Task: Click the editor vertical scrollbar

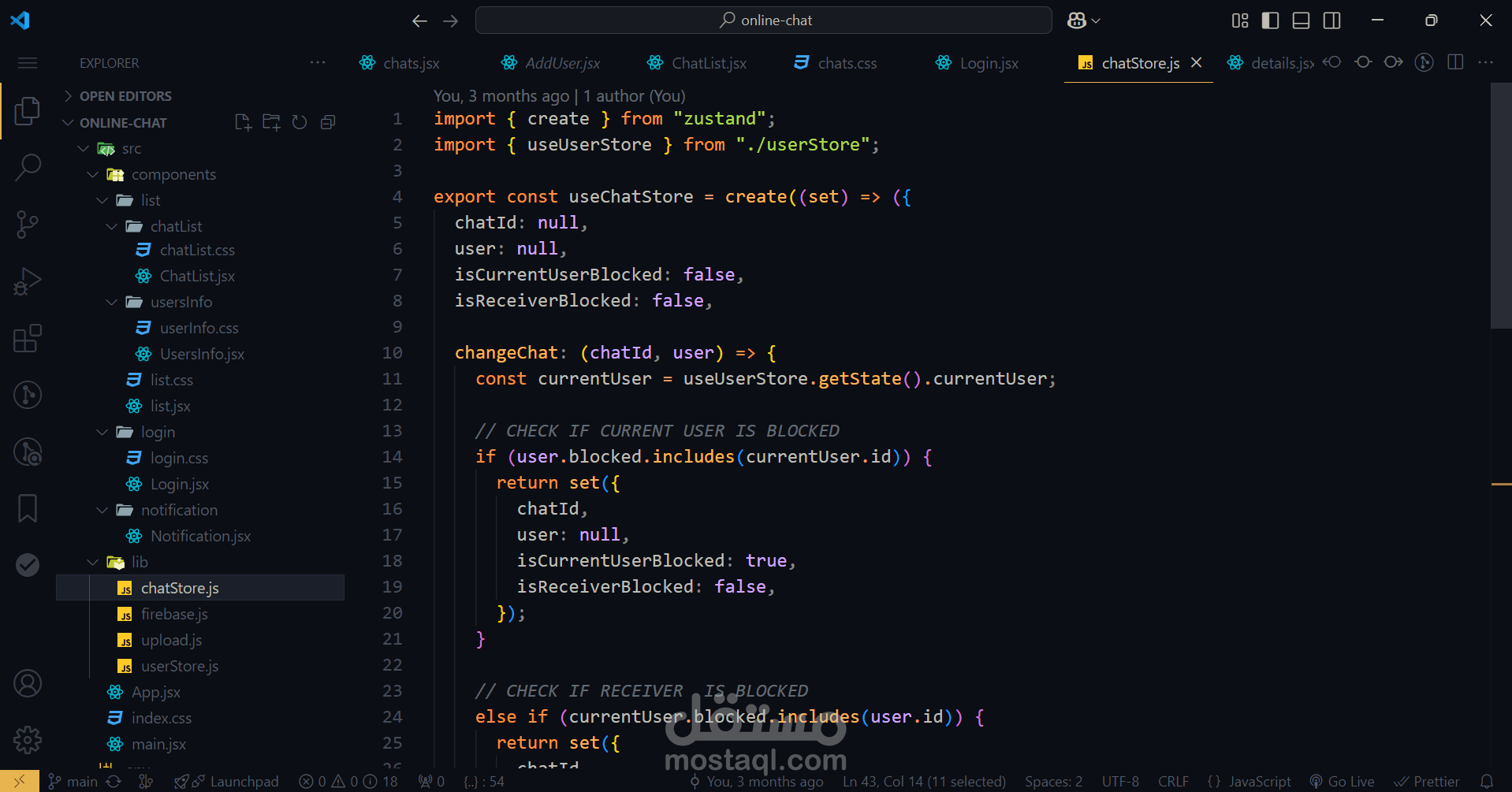Action: tap(1501, 205)
